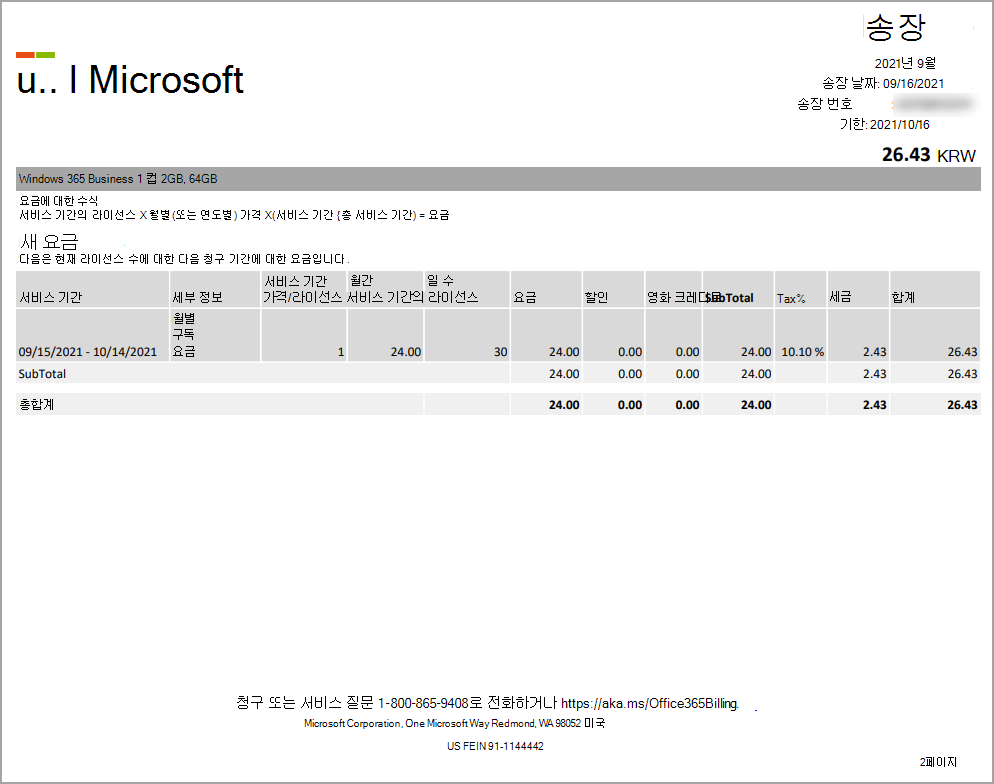Click the 2페이지 page number
Image resolution: width=994 pixels, height=784 pixels.
point(938,762)
